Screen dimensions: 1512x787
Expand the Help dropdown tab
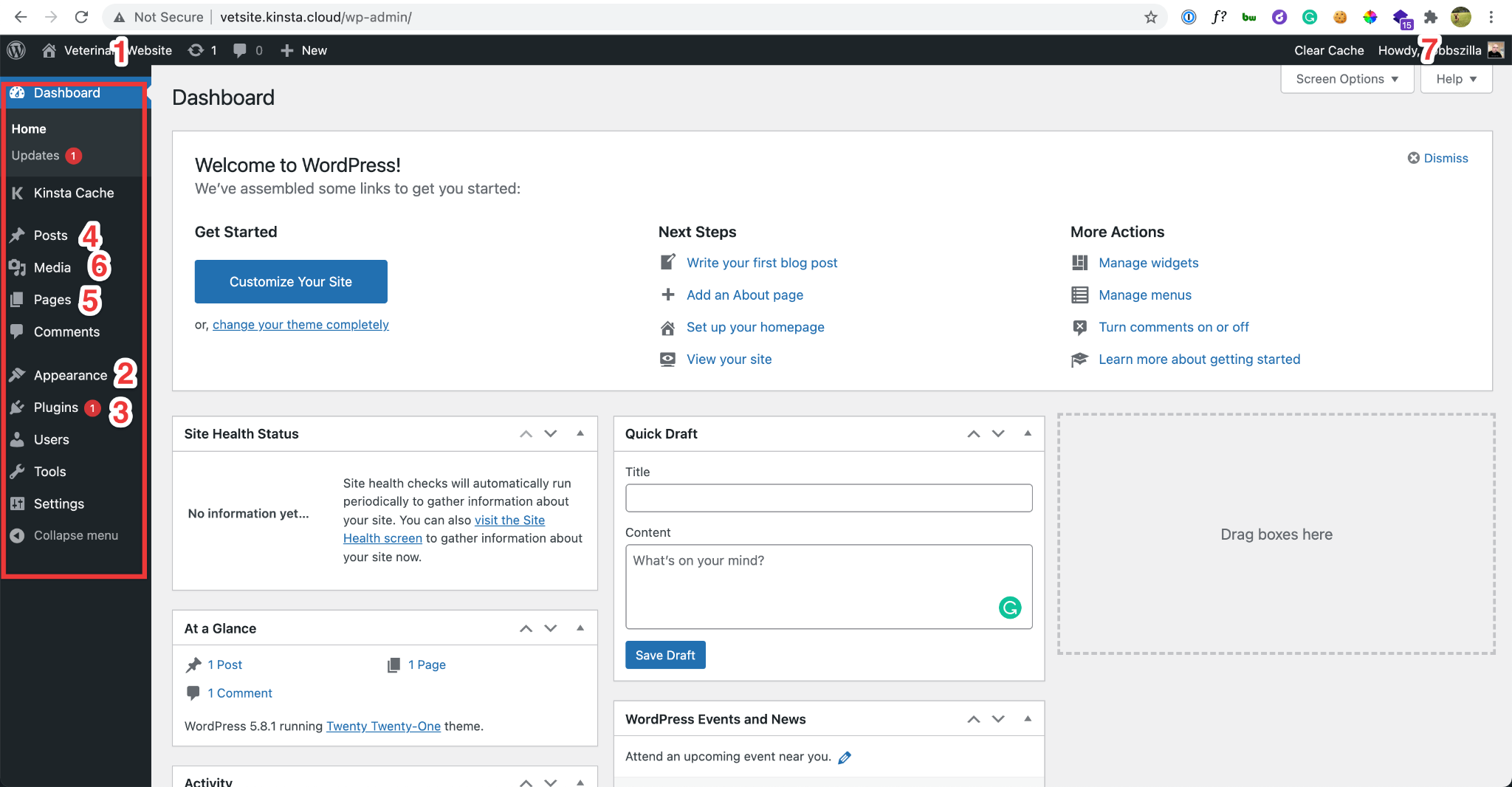click(1456, 79)
